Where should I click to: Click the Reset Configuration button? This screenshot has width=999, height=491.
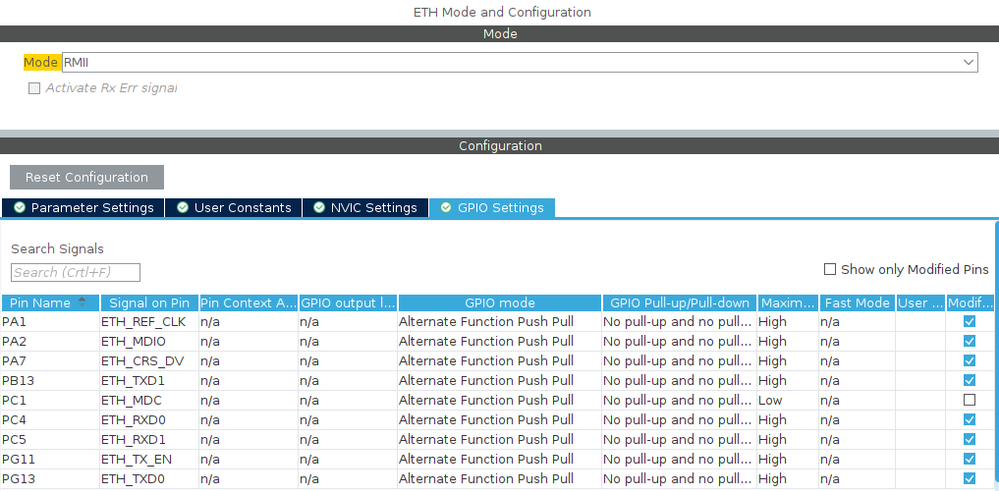click(x=87, y=178)
